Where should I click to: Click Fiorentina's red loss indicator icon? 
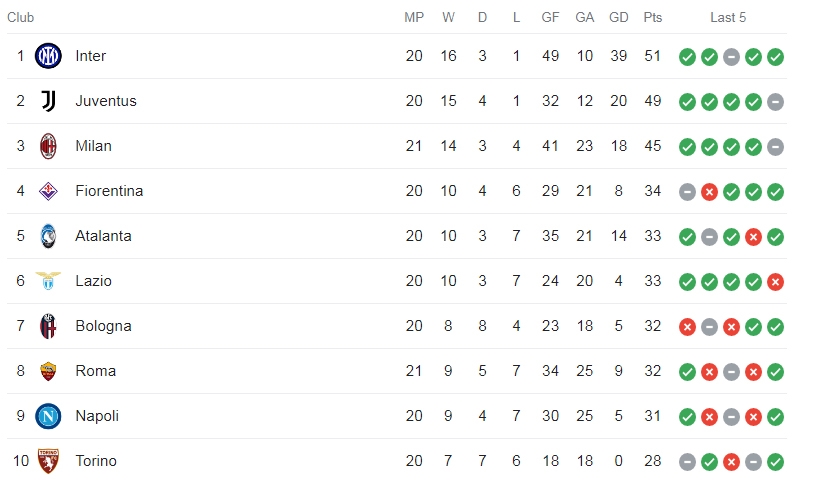[709, 192]
